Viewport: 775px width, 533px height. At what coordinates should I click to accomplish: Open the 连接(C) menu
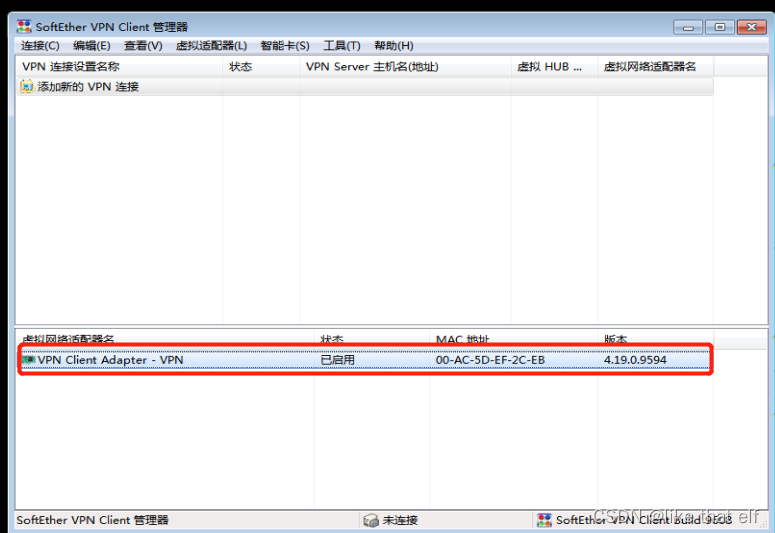coord(40,45)
